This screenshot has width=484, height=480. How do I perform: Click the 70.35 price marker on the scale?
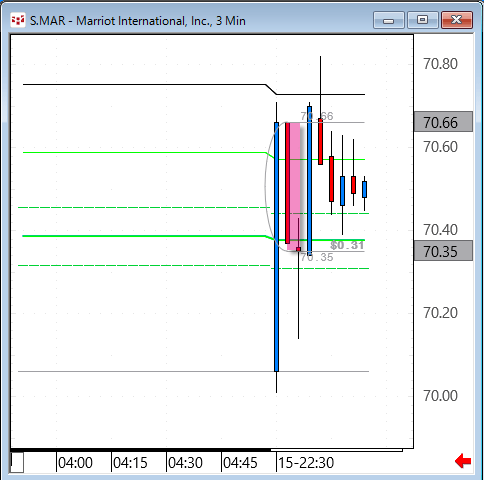tap(443, 251)
